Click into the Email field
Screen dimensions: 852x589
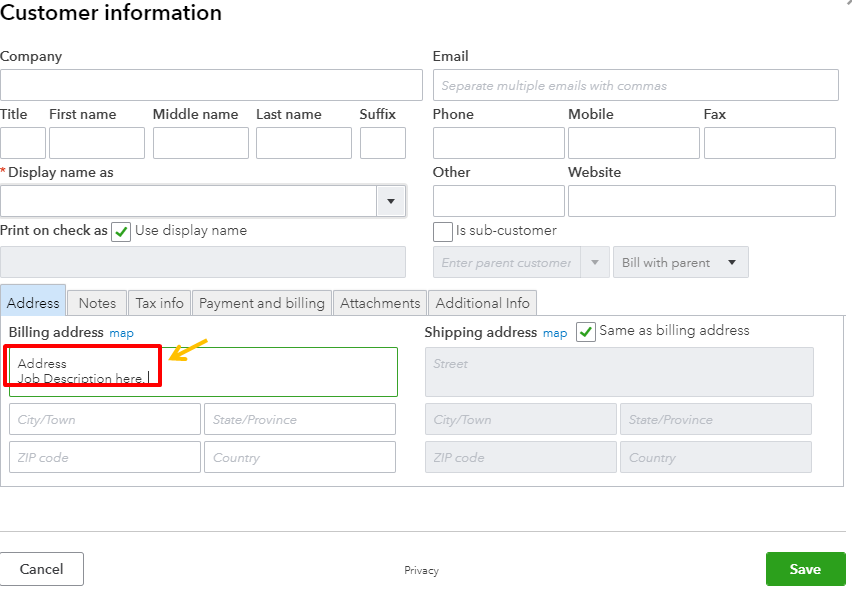(635, 85)
